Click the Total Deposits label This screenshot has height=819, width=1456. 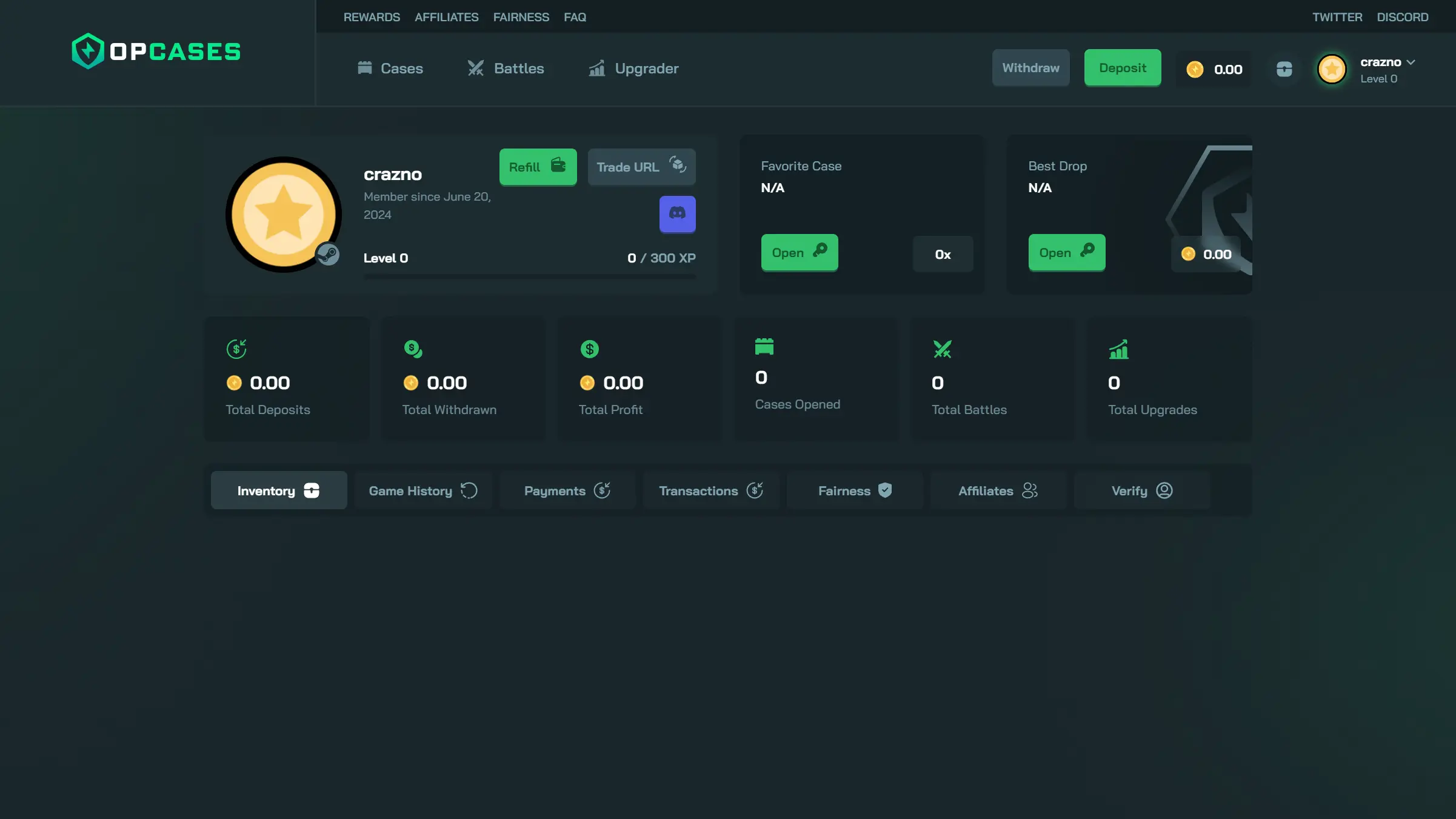268,410
